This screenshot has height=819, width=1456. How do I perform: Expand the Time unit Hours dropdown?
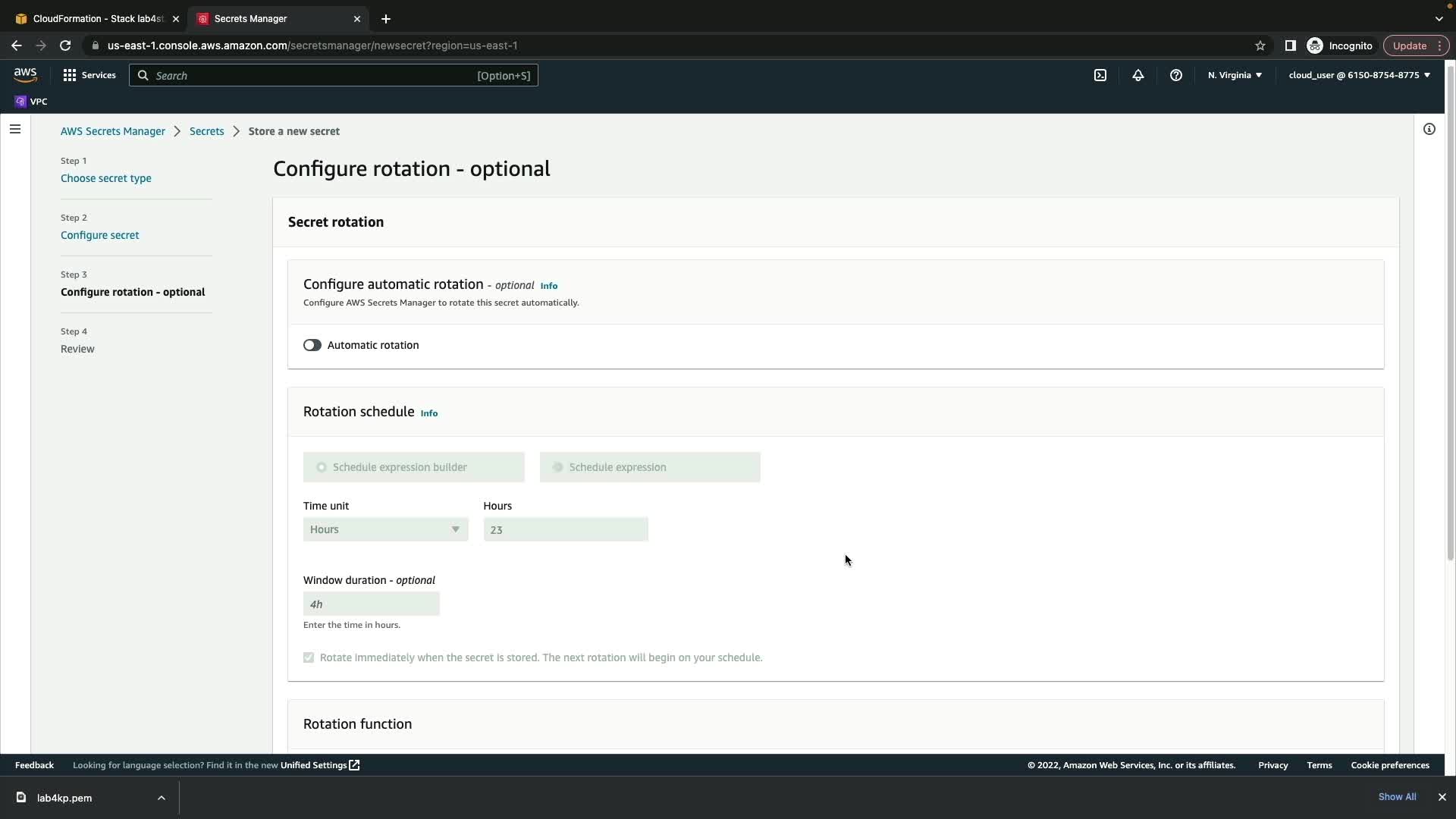(x=385, y=529)
